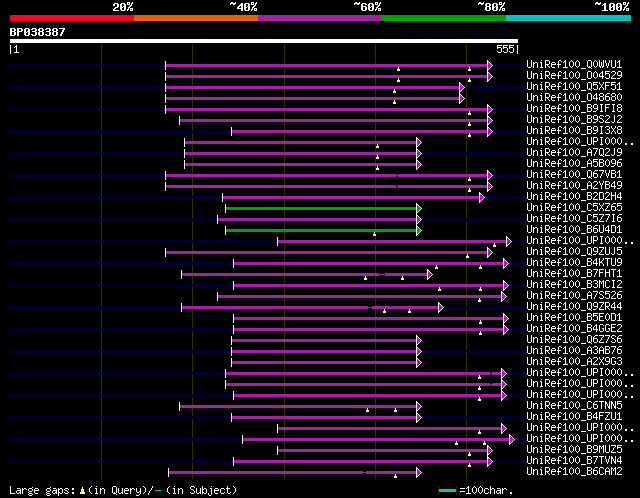
Task: Click the purple alignment bar for UniRef100_A5B096
Action: coord(301,165)
